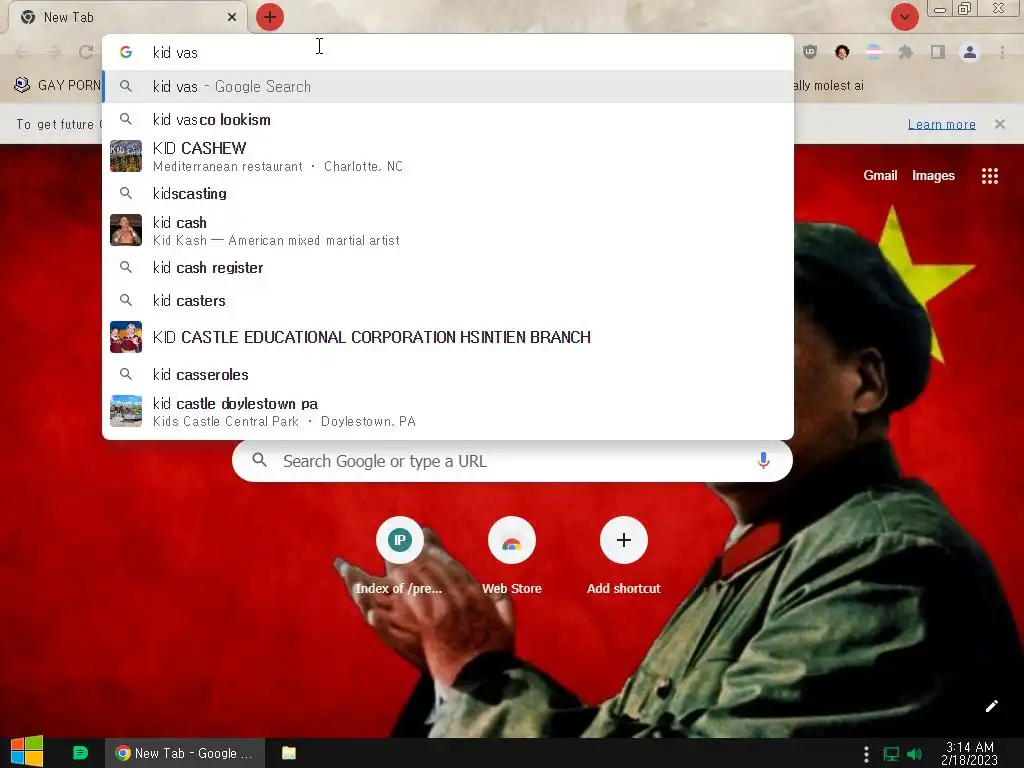
Task: Click the Kid Kash portrait thumbnail
Action: tap(126, 230)
